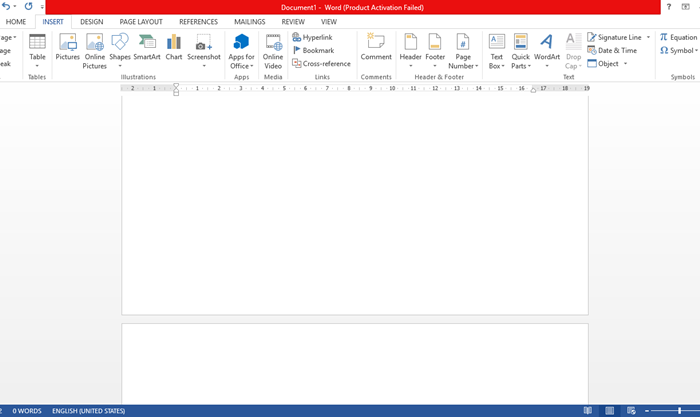Switch to the HOME tab

click(x=16, y=21)
